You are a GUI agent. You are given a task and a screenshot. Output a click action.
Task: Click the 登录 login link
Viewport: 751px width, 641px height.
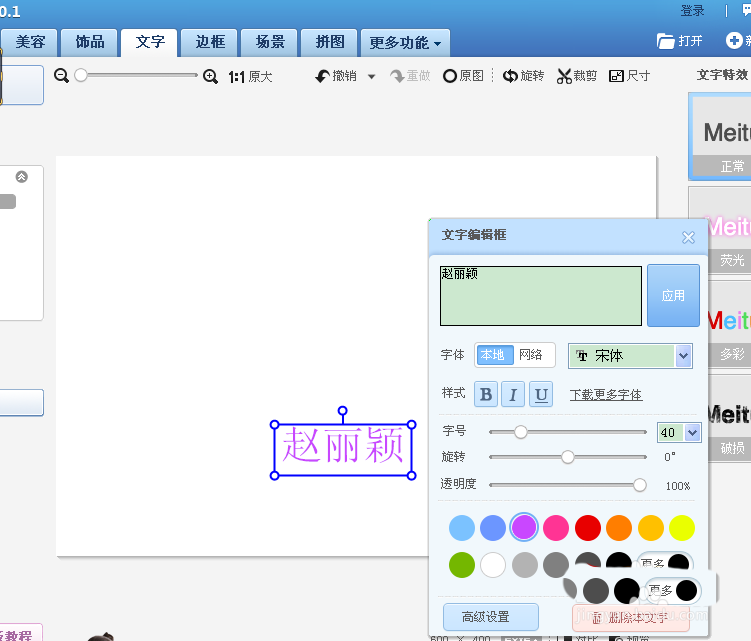pos(692,11)
